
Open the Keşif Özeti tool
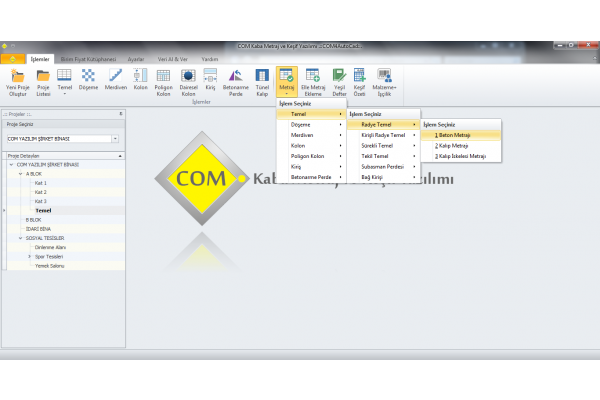pyautogui.click(x=359, y=82)
